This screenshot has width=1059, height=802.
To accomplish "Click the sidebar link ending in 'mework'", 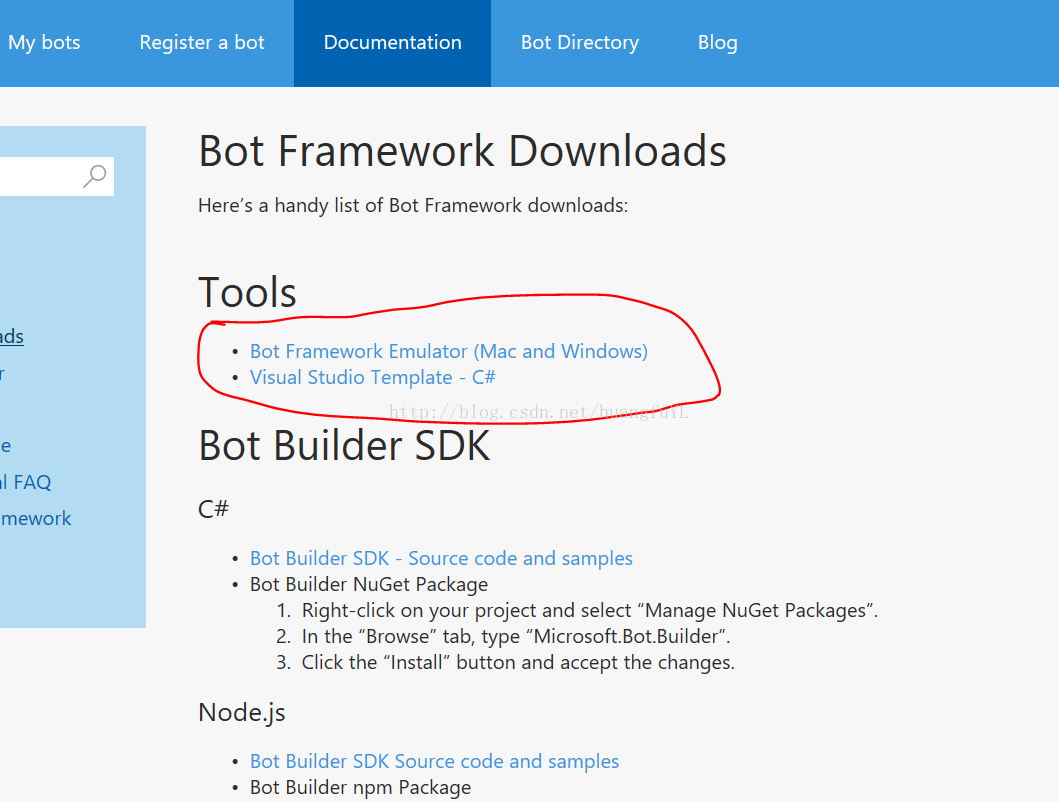I will (36, 519).
